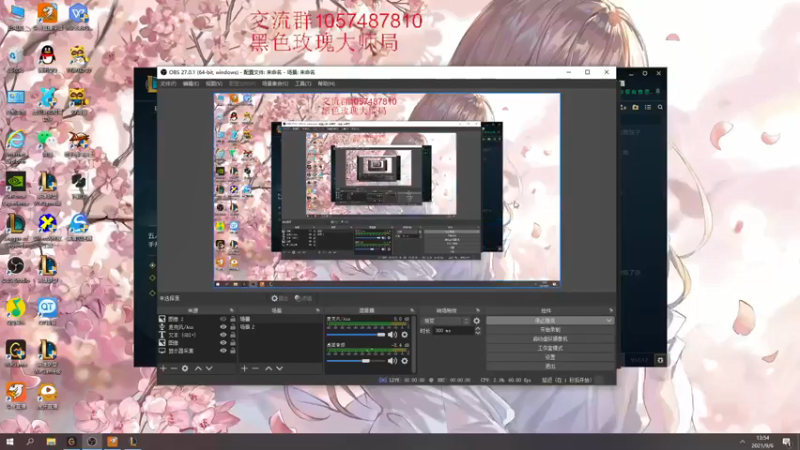Viewport: 800px width, 450px height.
Task: Click 退出 exit button in controls
Action: pos(550,366)
